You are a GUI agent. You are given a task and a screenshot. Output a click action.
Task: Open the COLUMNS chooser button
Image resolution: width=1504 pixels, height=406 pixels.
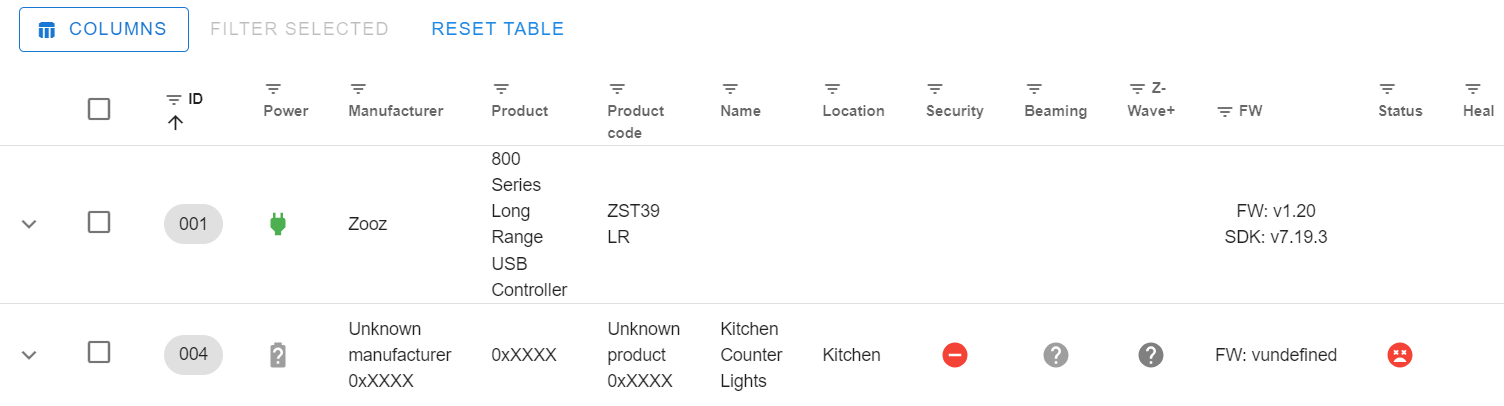[104, 29]
